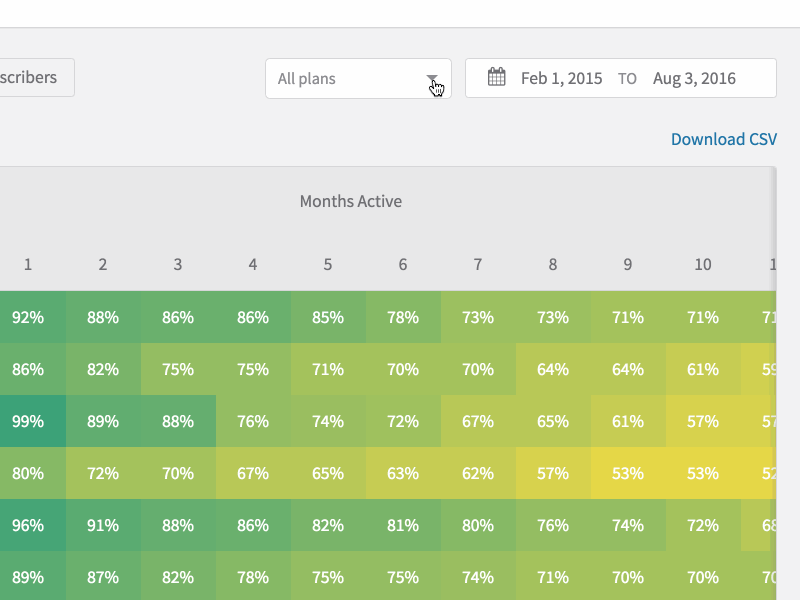Click the TO label between the dates

(627, 78)
